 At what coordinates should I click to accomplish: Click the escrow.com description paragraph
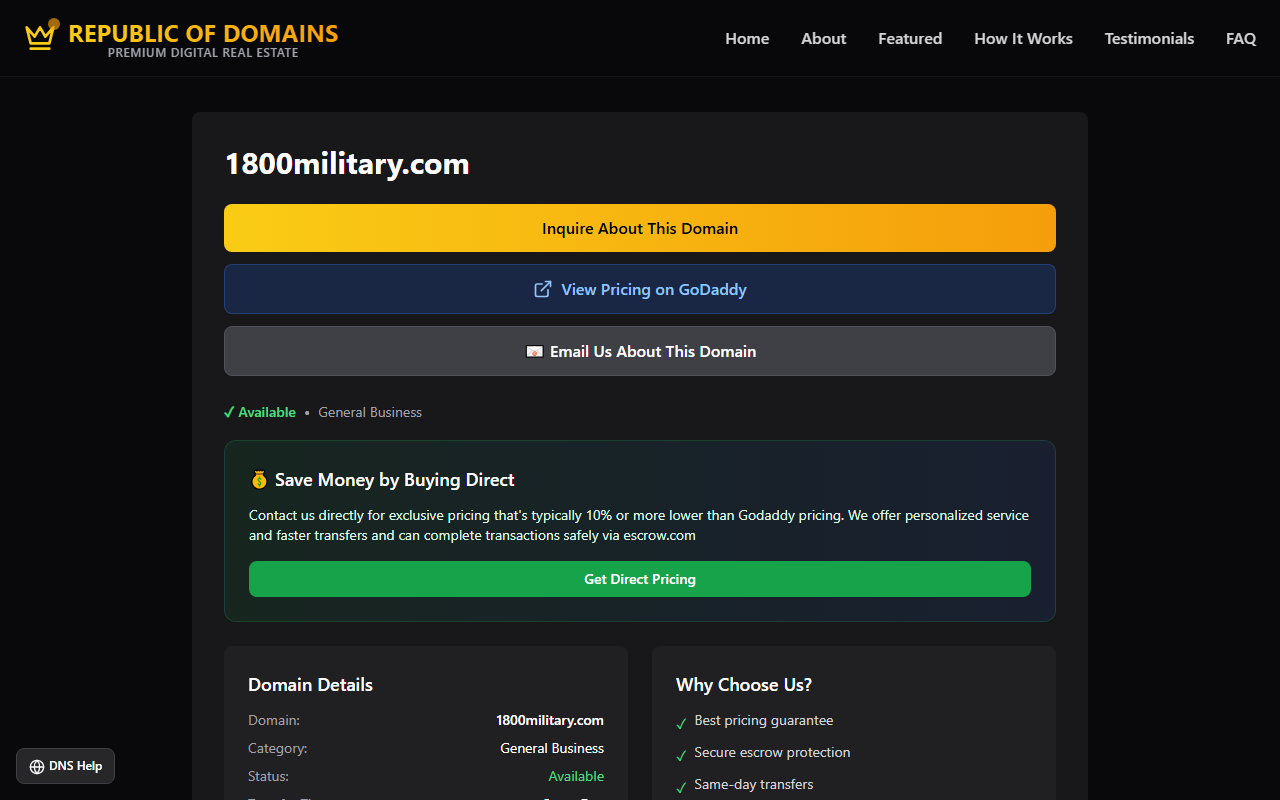click(639, 525)
